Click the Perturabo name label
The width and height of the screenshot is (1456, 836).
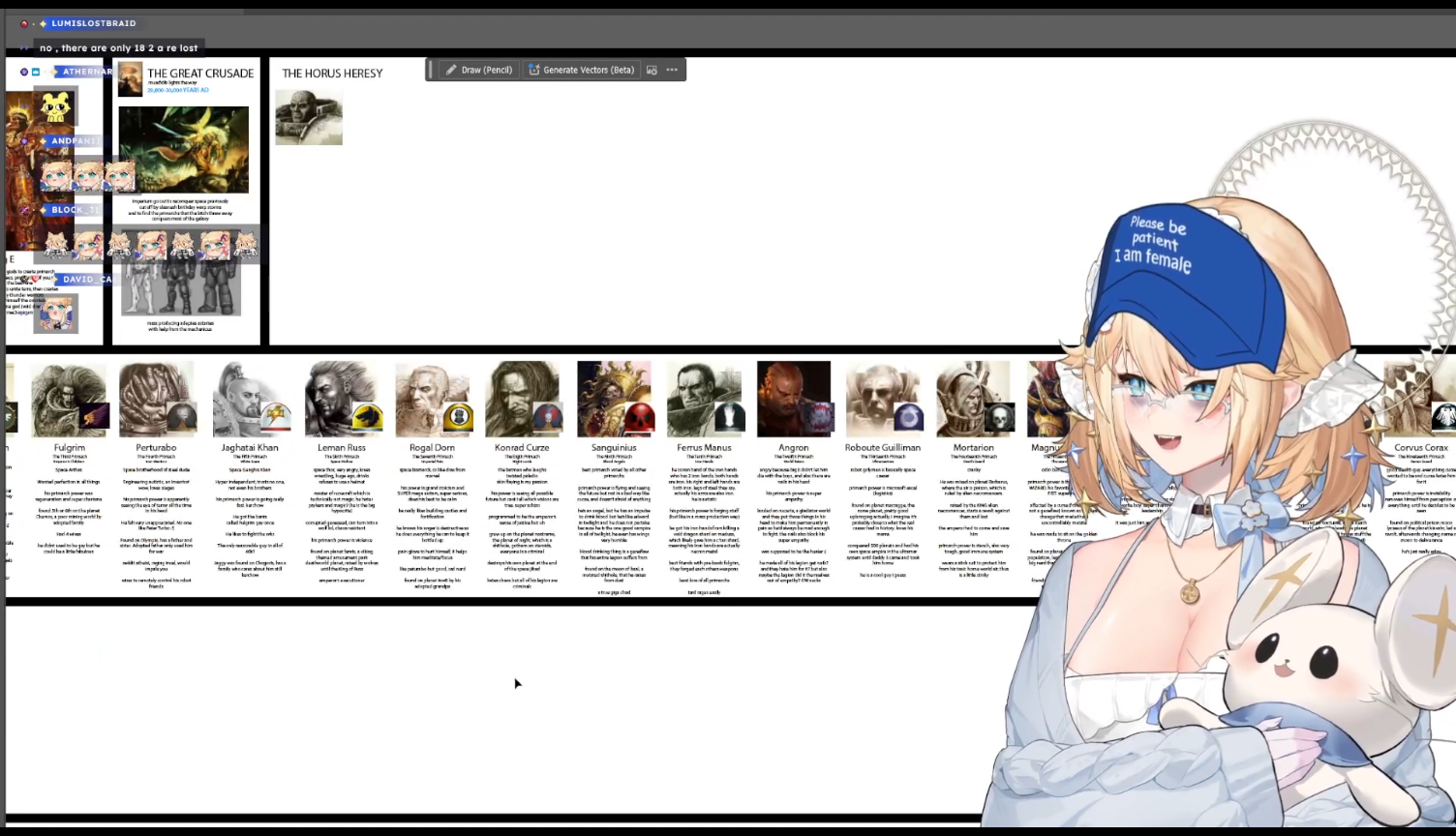[x=156, y=448]
